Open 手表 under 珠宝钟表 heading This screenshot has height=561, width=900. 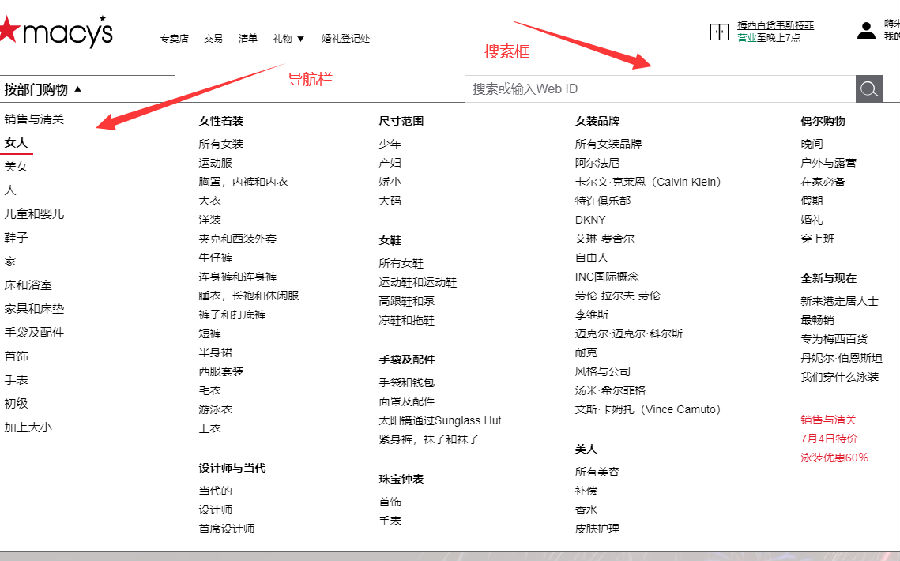390,520
